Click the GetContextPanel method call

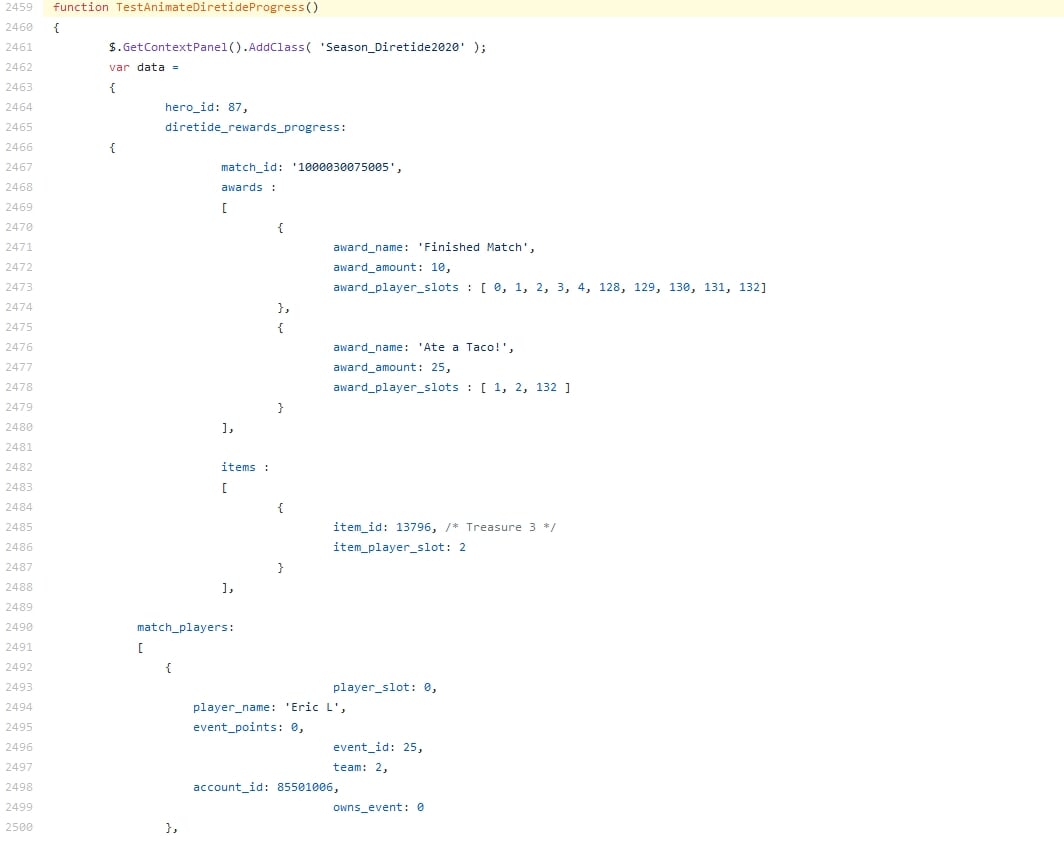point(170,47)
